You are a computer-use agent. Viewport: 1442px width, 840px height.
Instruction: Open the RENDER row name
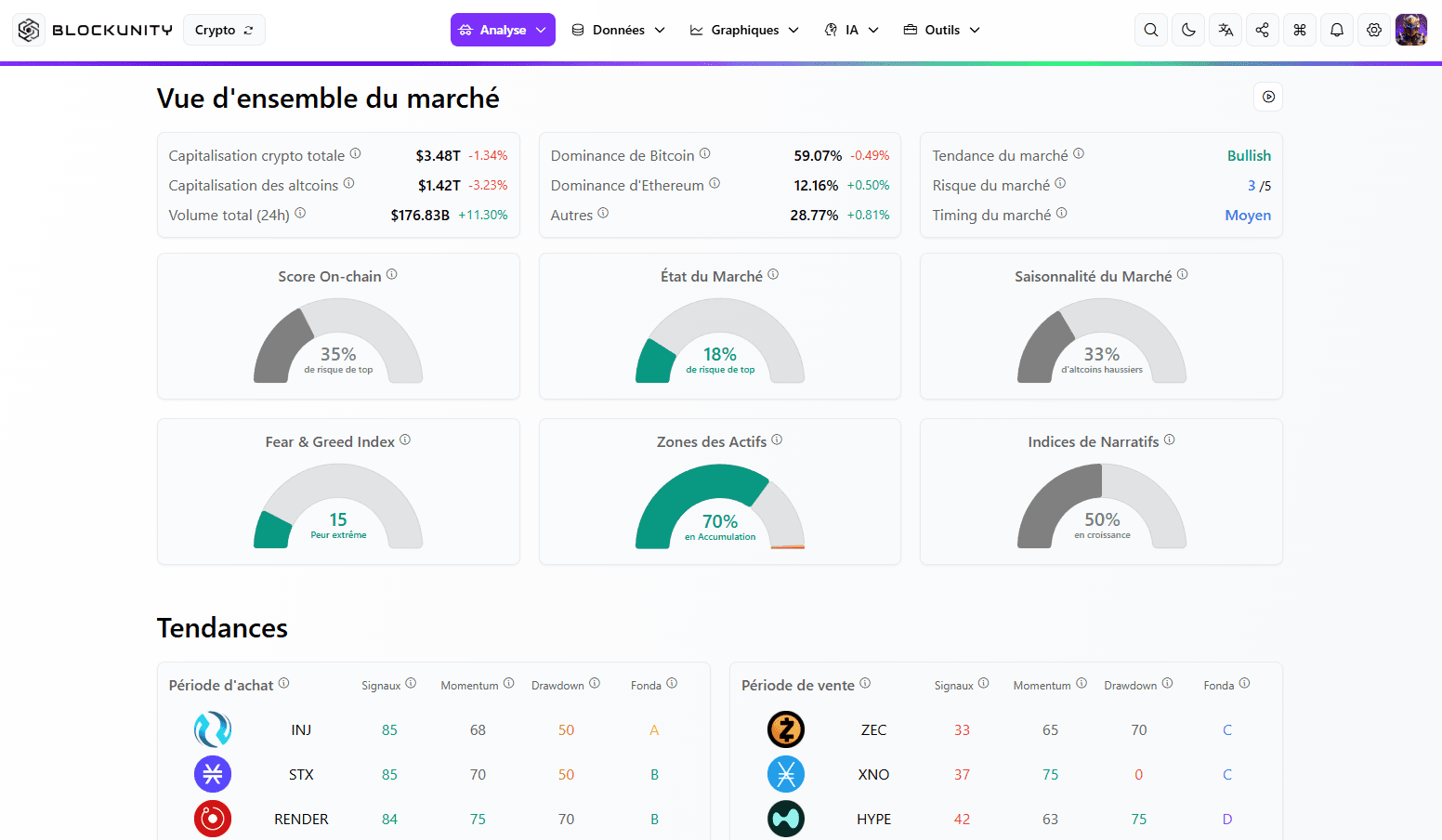pyautogui.click(x=301, y=820)
